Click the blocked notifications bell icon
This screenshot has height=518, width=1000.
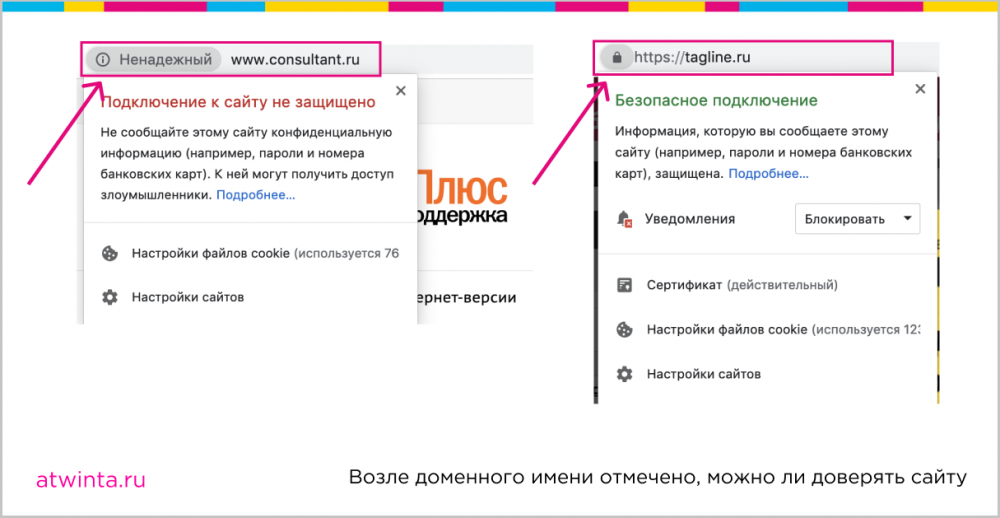pyautogui.click(x=624, y=219)
